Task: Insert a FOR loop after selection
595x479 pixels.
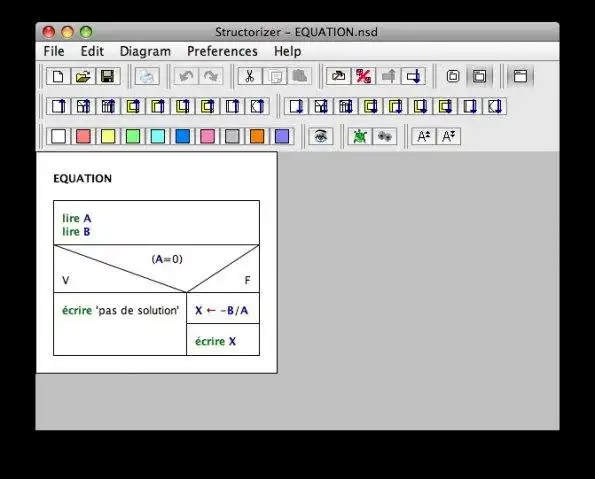Action: coord(371,106)
